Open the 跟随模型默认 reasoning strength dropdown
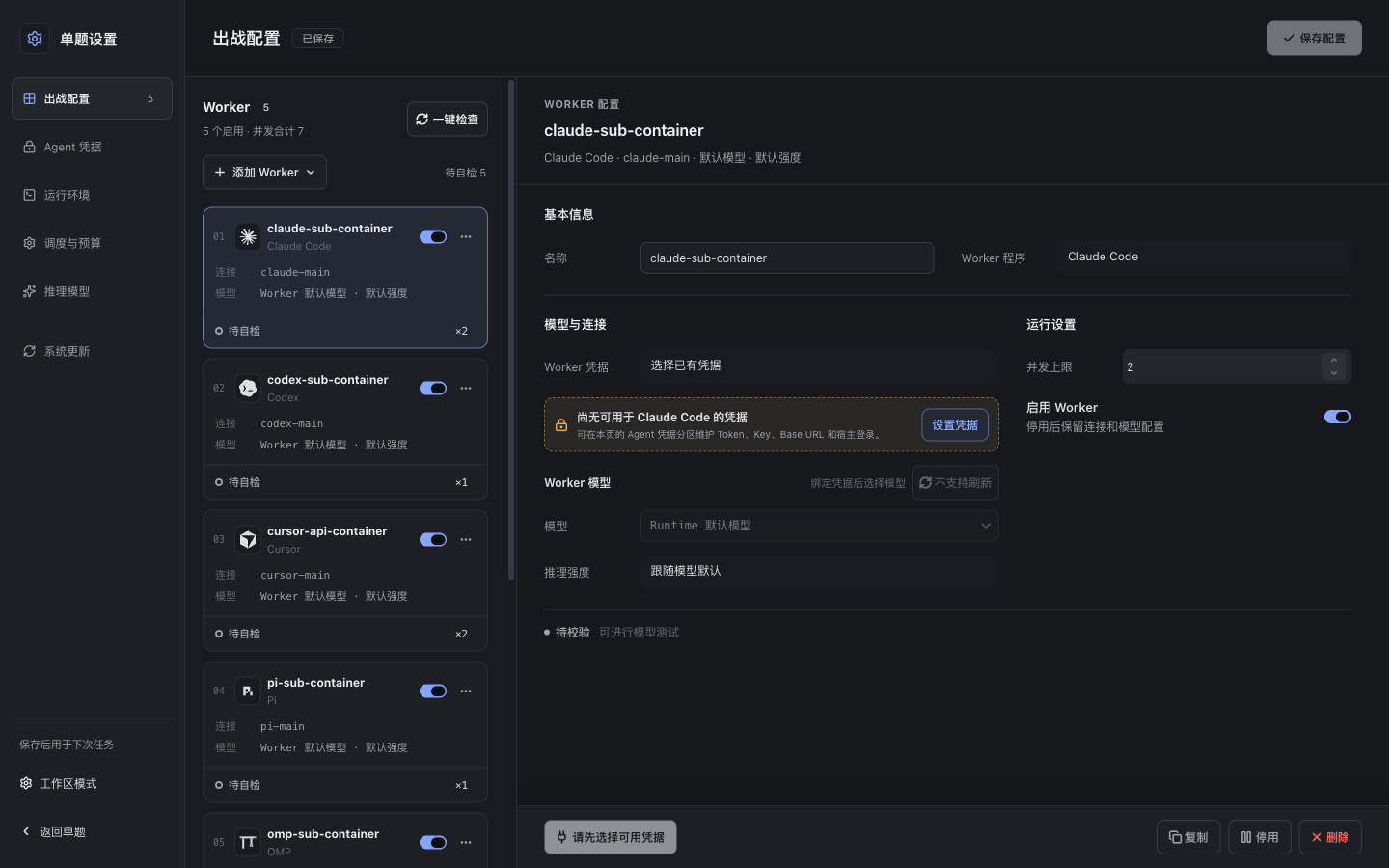This screenshot has height=868, width=1389. click(x=819, y=571)
